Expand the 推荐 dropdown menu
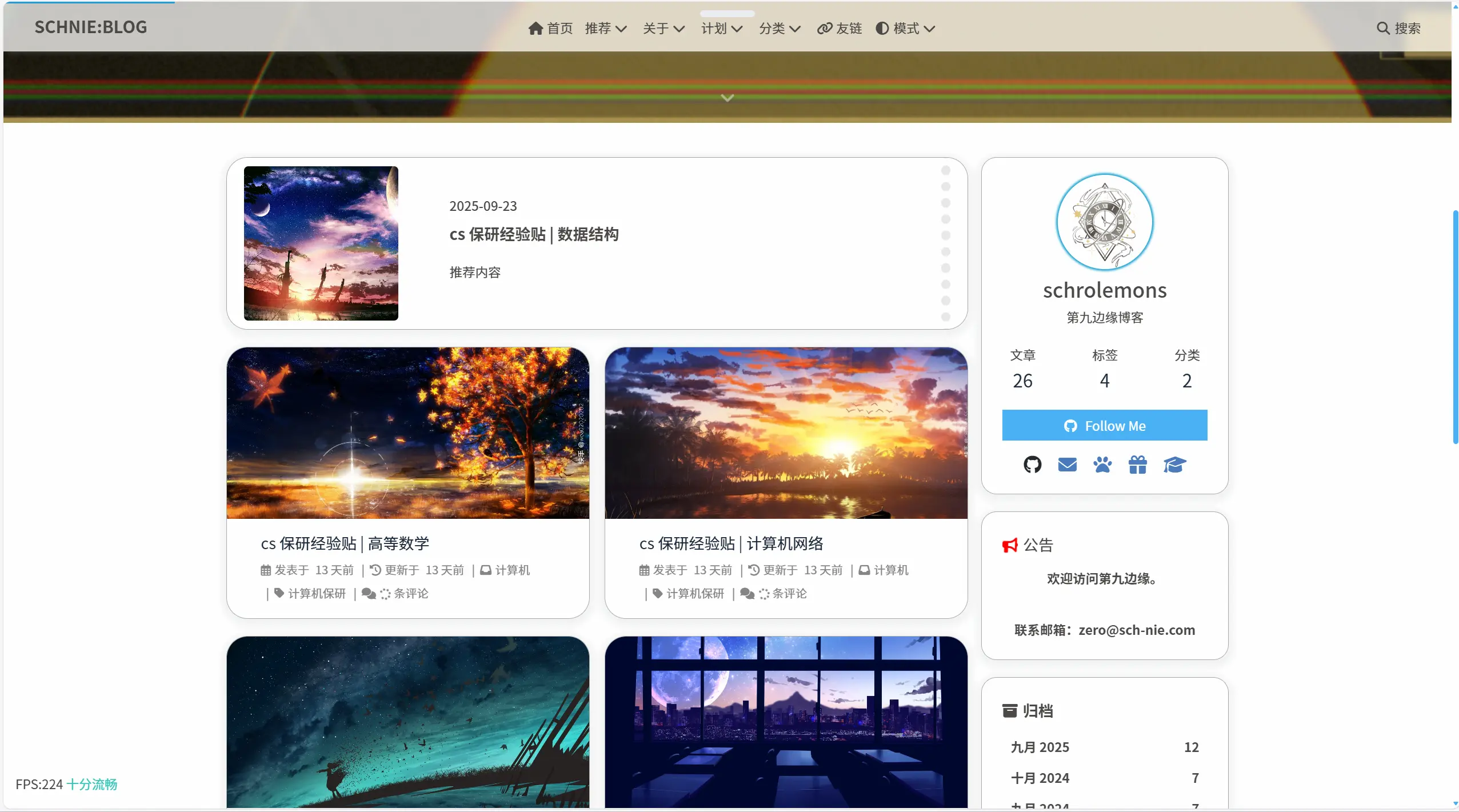Image resolution: width=1459 pixels, height=812 pixels. tap(604, 28)
